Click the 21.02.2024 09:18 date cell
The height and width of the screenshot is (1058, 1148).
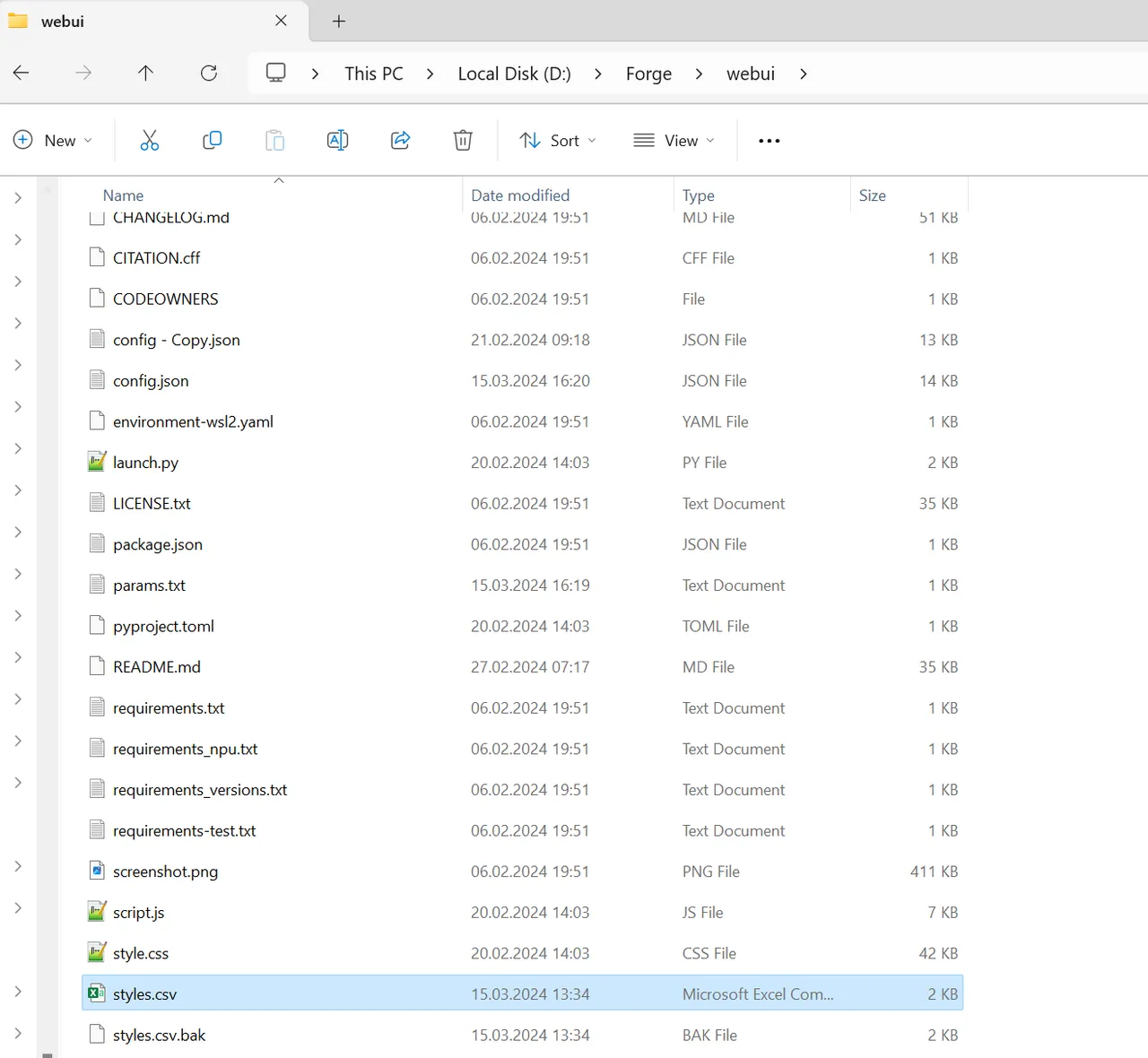coord(530,340)
